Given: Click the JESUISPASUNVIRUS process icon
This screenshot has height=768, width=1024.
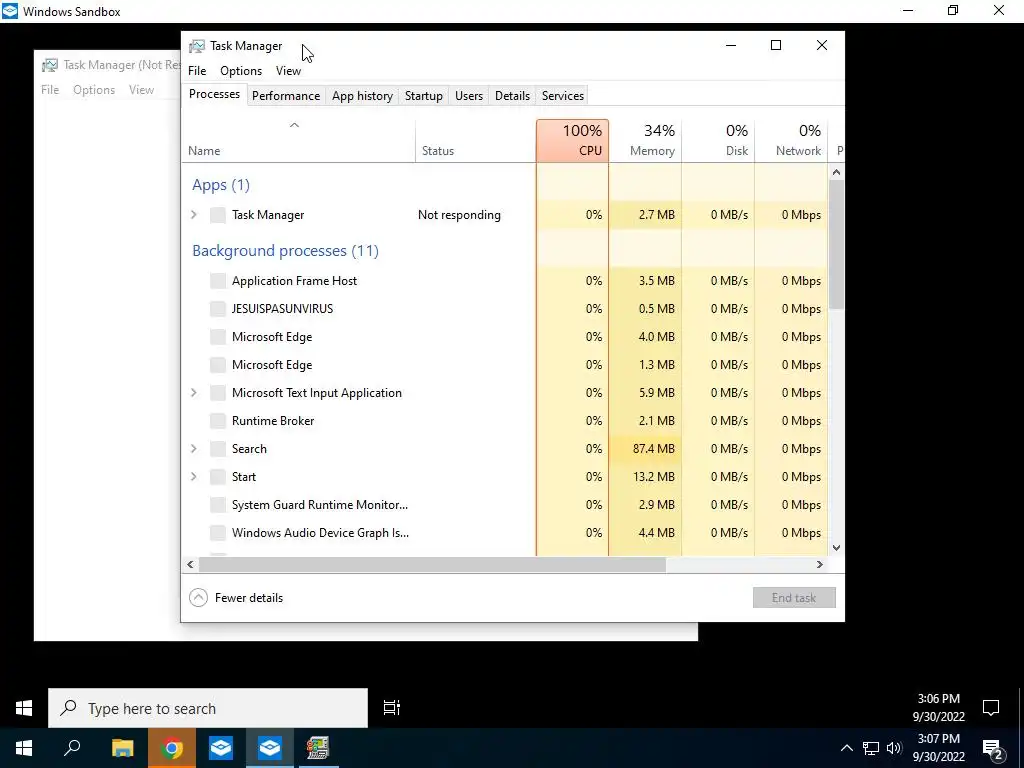Looking at the screenshot, I should click(x=217, y=309).
